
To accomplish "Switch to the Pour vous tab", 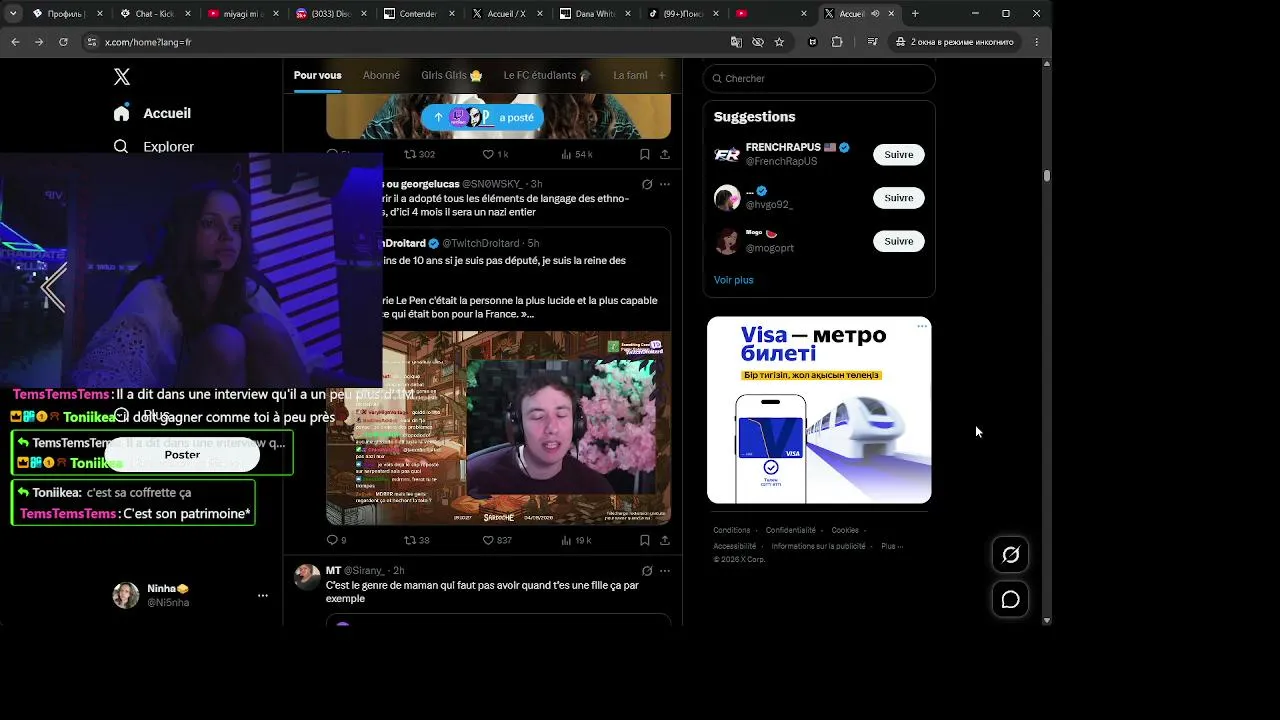I will (x=317, y=75).
